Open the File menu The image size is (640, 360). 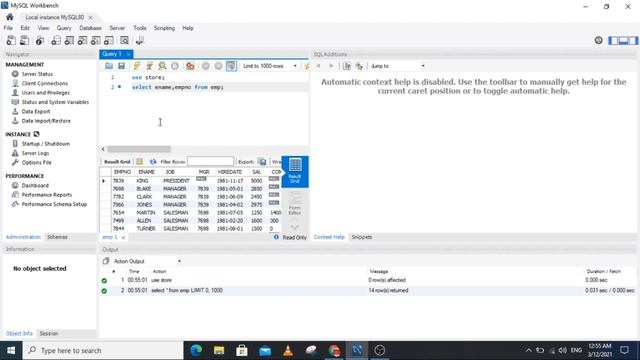(8, 28)
